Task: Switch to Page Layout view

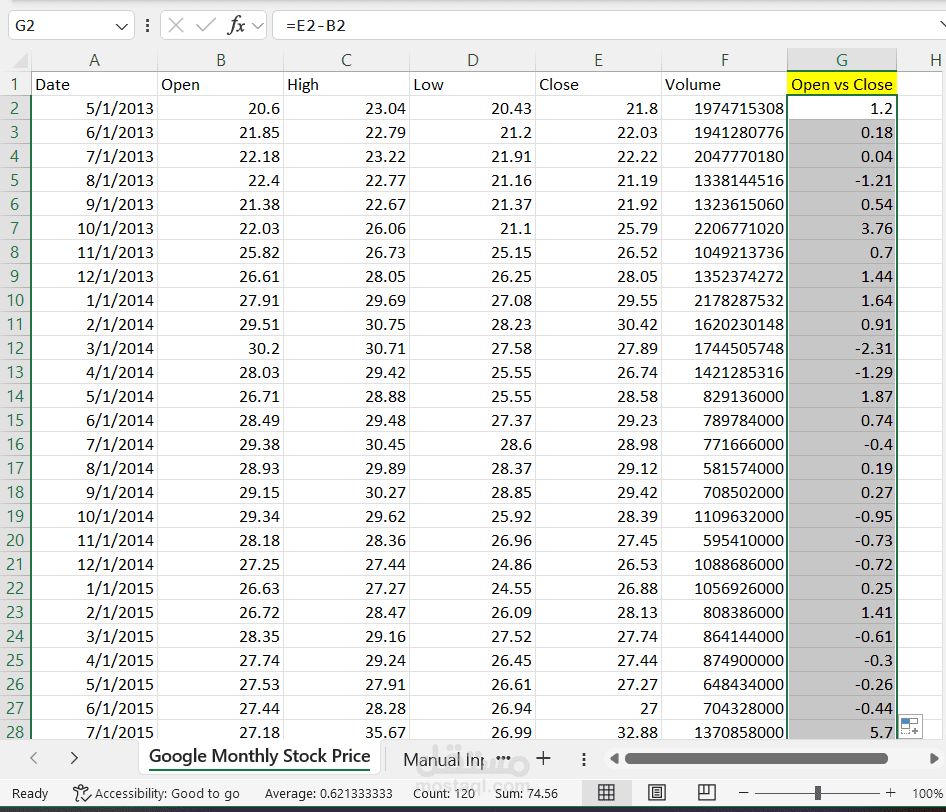Action: pos(657,793)
